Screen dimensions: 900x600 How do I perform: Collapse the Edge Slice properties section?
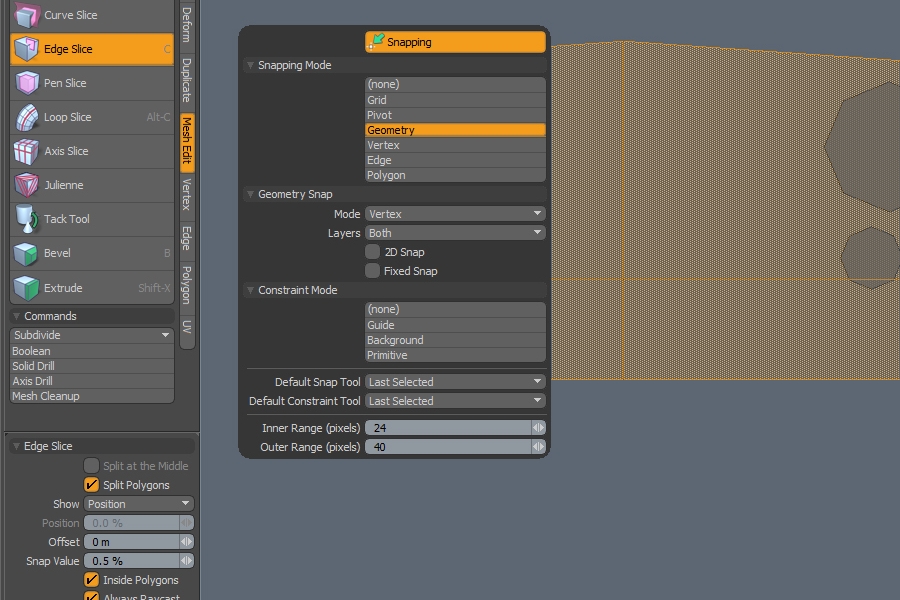coord(17,446)
